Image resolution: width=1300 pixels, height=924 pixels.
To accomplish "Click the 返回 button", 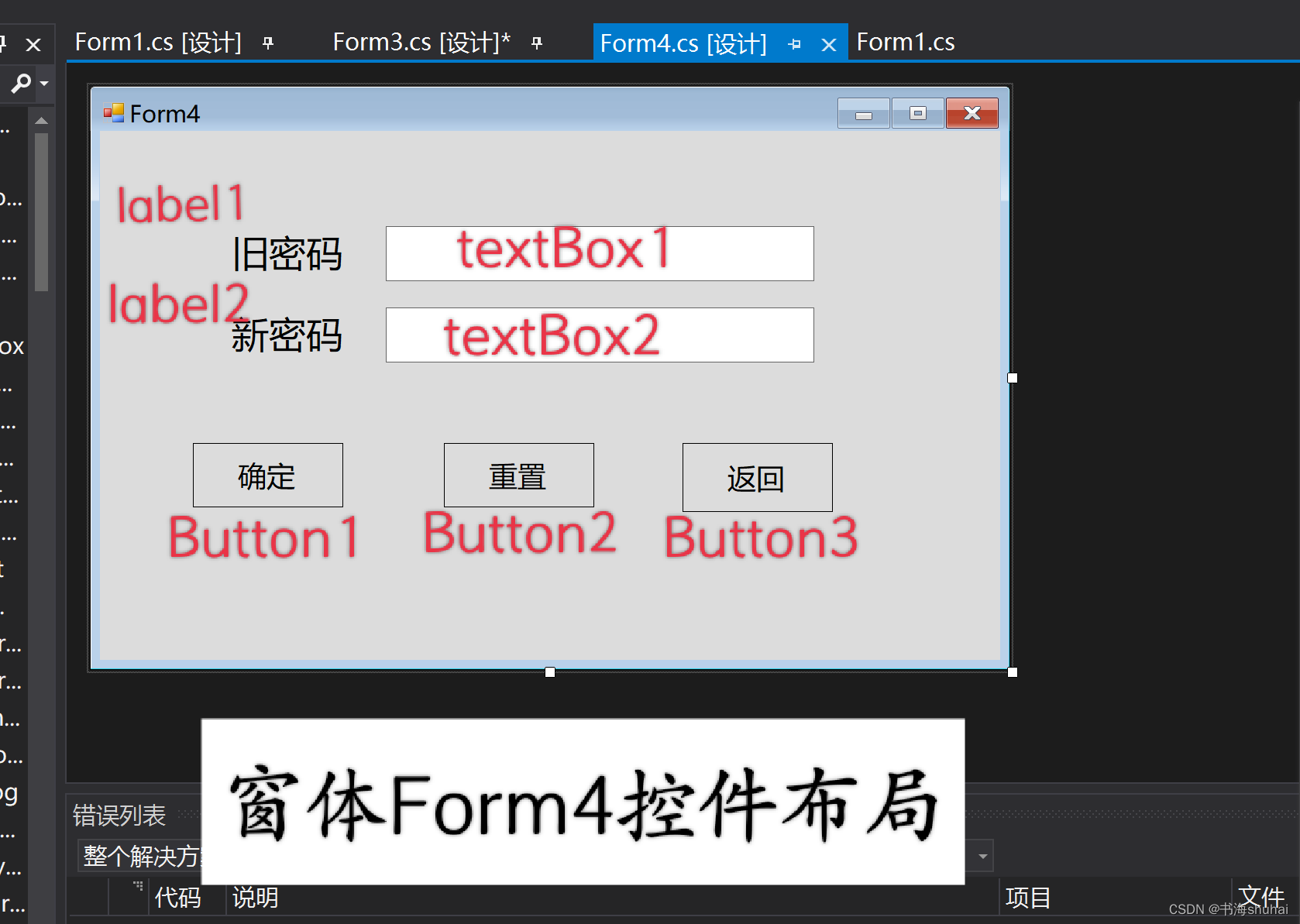I will [758, 477].
